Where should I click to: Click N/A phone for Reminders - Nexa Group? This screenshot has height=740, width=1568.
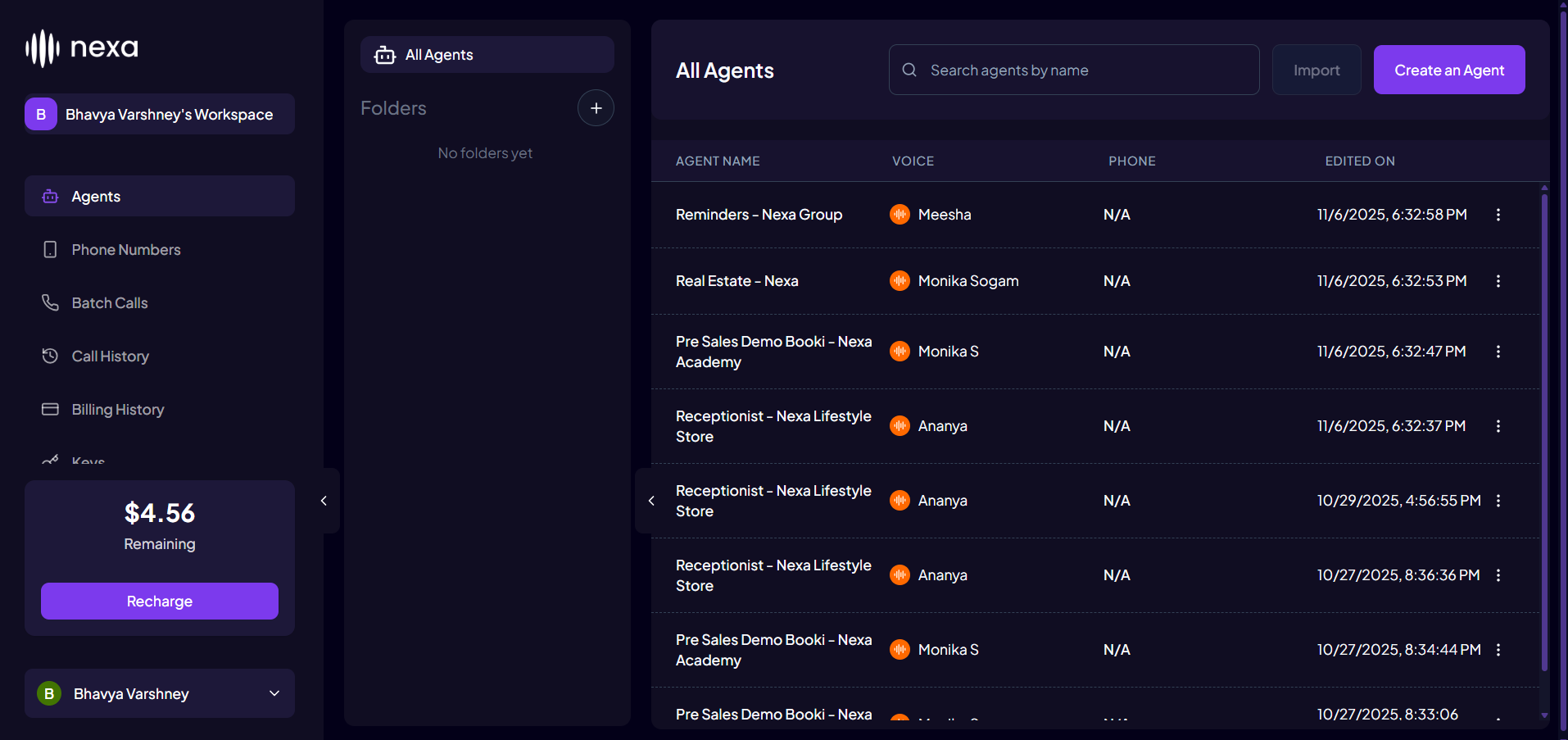1117,215
